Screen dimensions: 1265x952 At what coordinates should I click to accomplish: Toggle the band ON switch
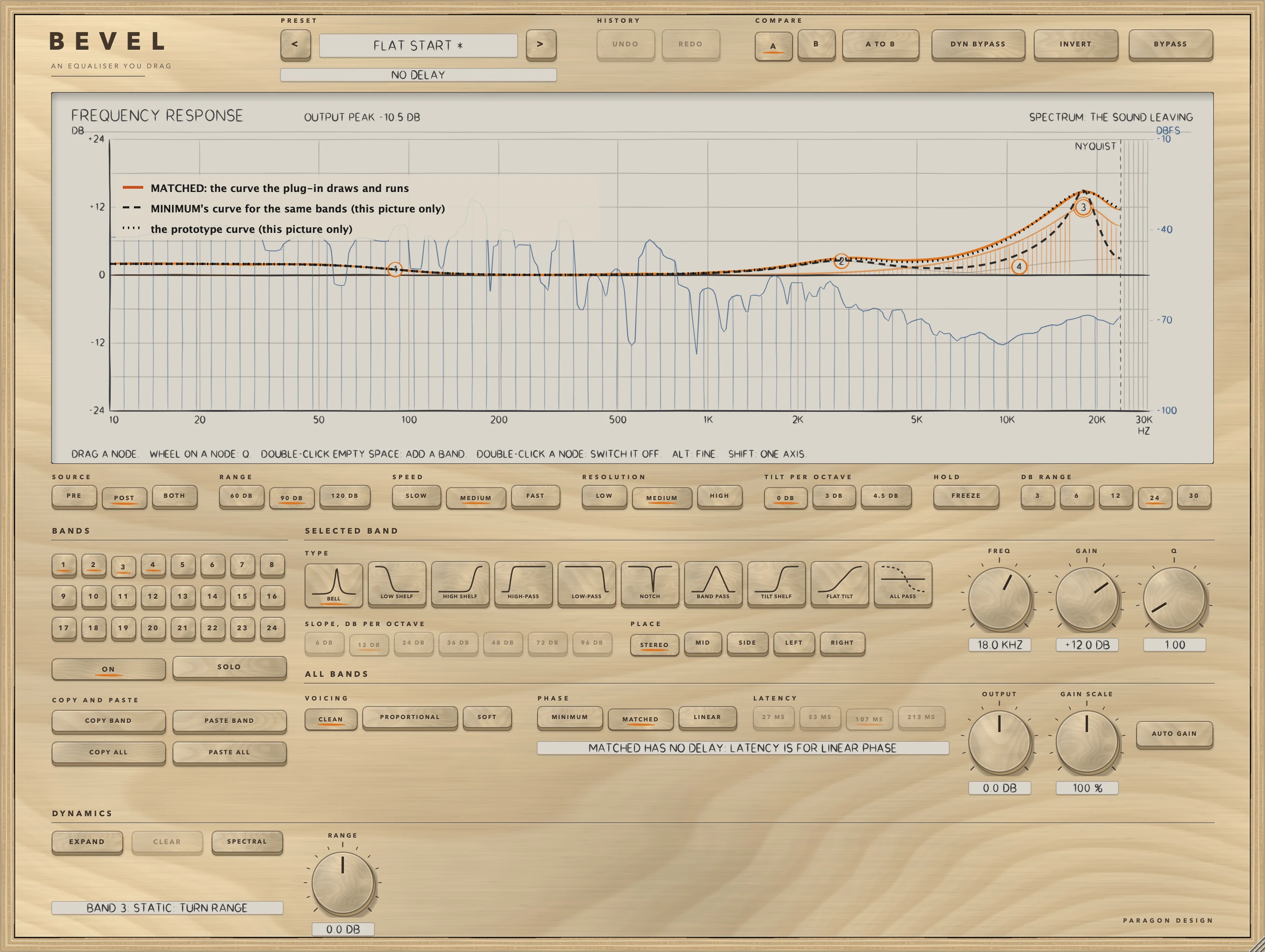(x=109, y=668)
